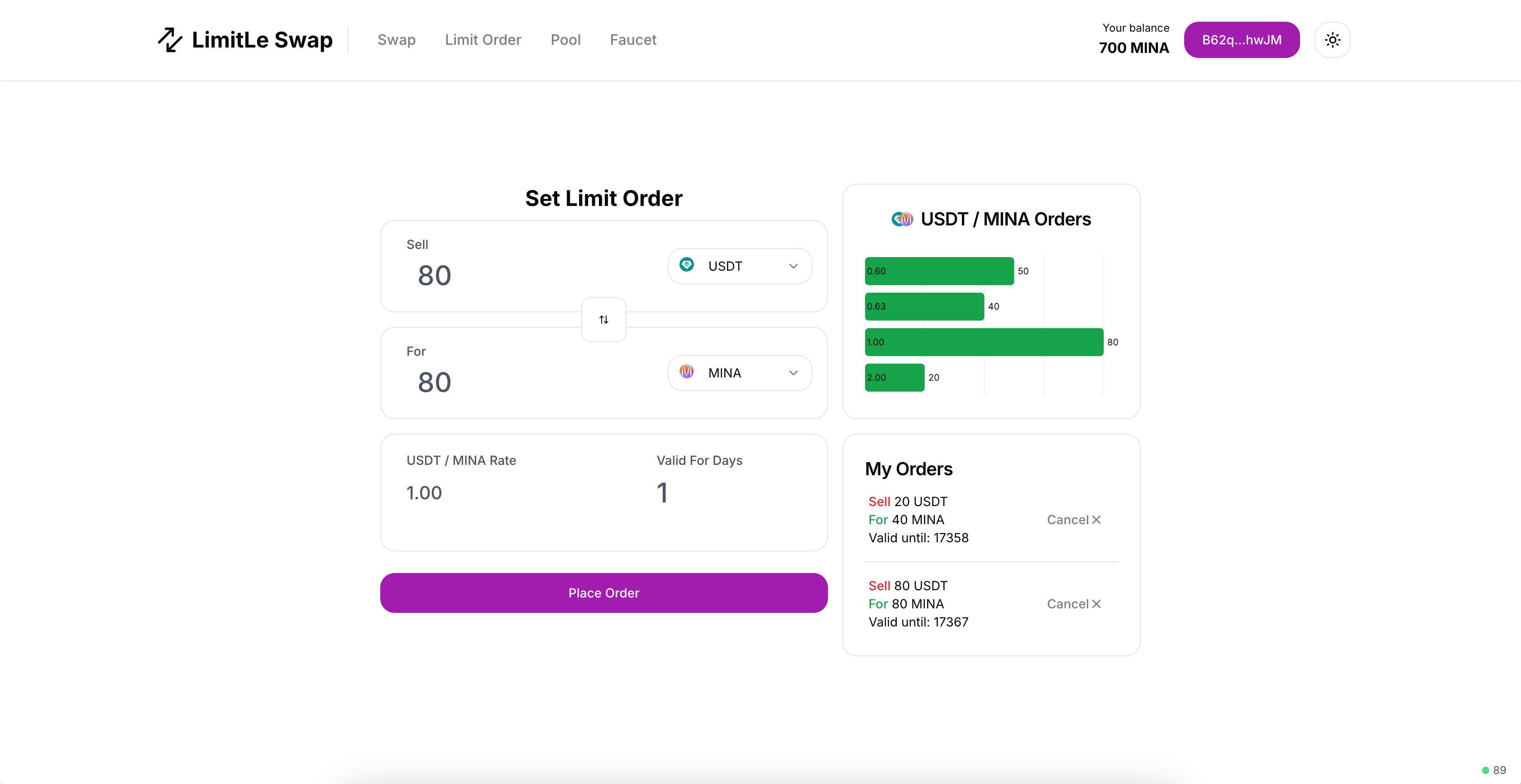Click the USDT/MINA pair icon by the Orders title
Image resolution: width=1521 pixels, height=784 pixels.
tap(902, 219)
